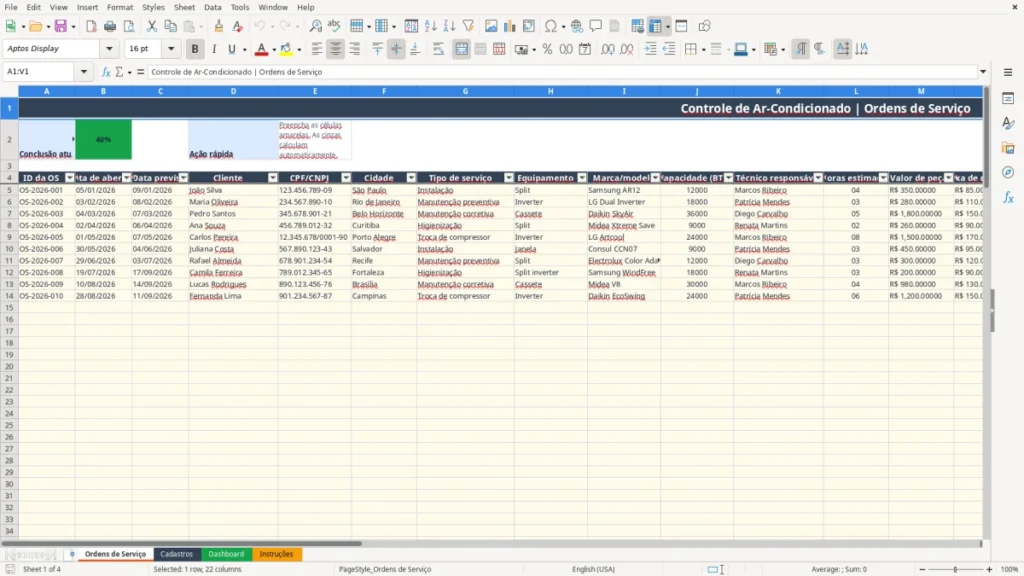
Task: Click the Insert Comment icon
Action: pos(596,26)
